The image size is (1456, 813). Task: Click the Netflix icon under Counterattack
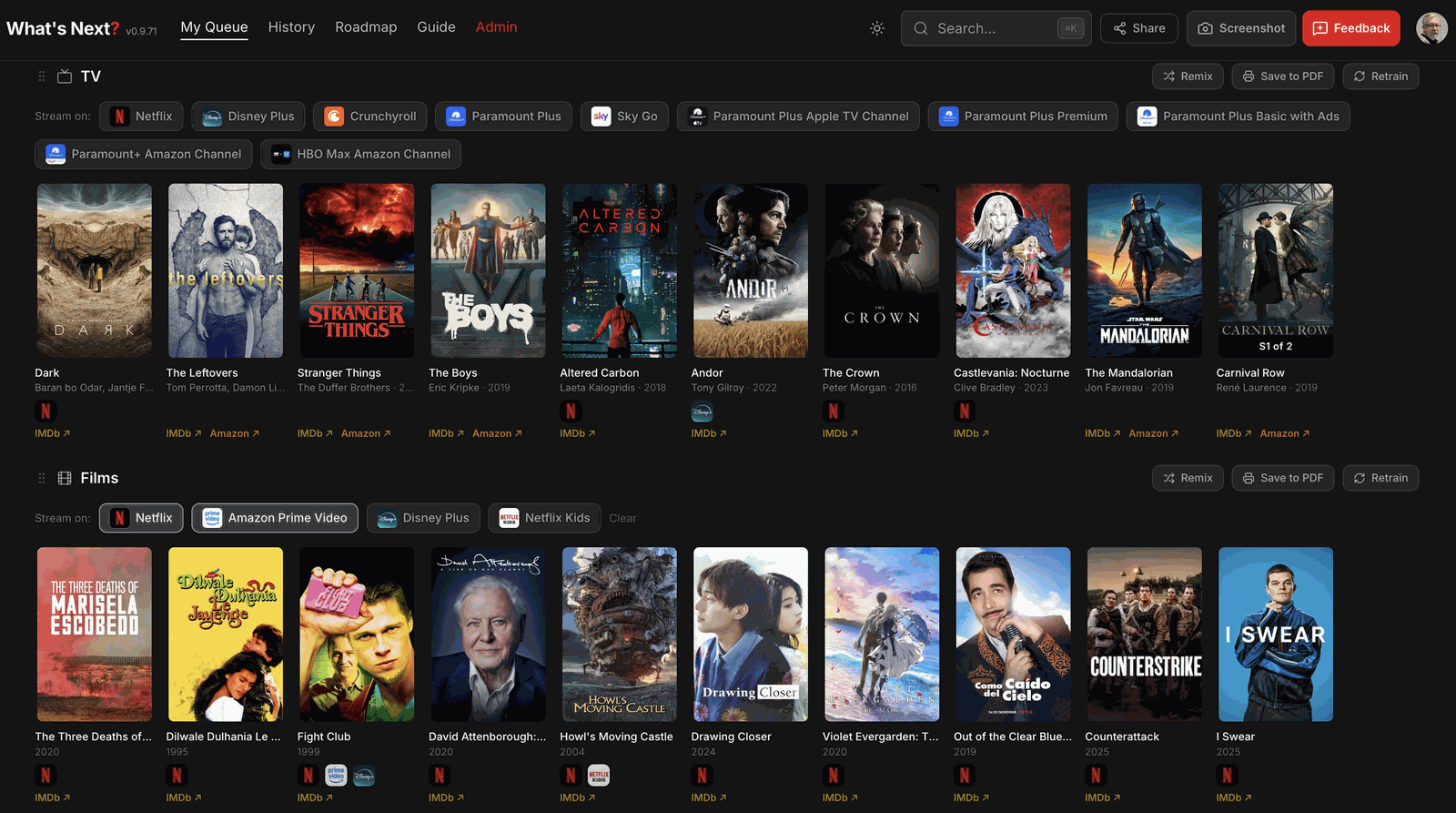[x=1096, y=776]
